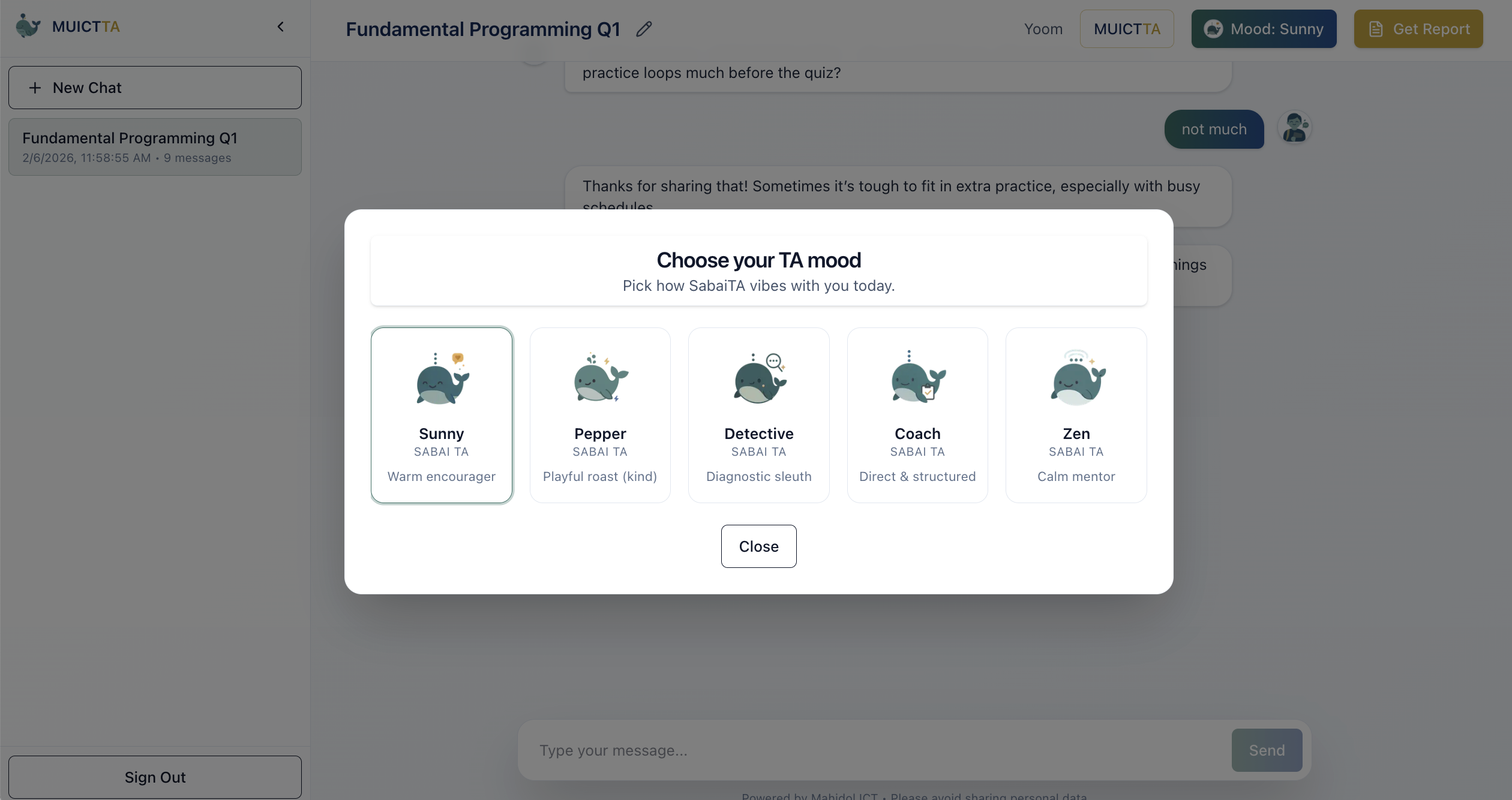Click the Detective whale with magnifier icon

(759, 379)
